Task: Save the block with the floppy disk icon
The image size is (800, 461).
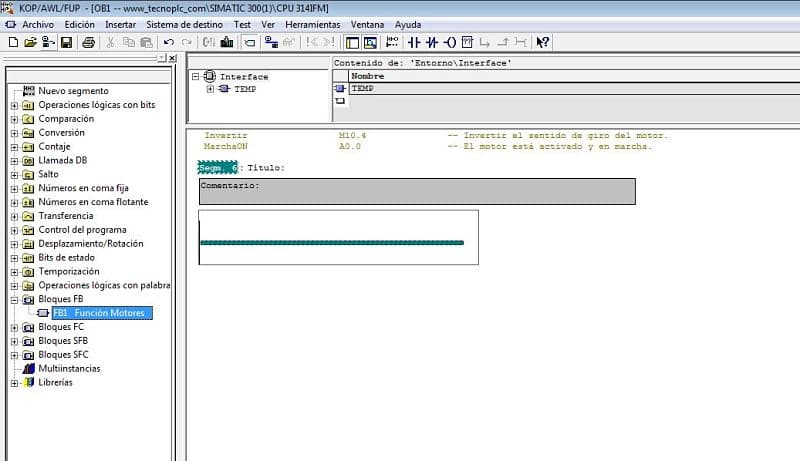Action: pyautogui.click(x=66, y=42)
